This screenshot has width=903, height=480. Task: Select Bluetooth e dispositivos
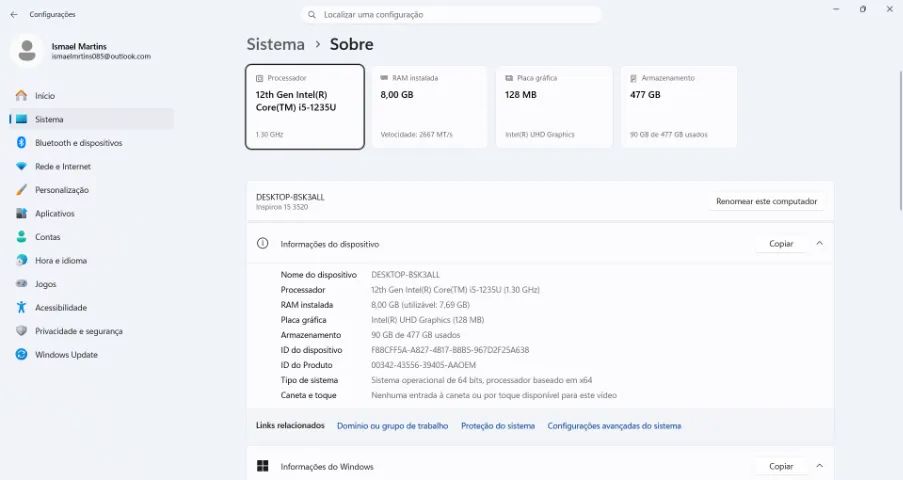tap(92, 143)
